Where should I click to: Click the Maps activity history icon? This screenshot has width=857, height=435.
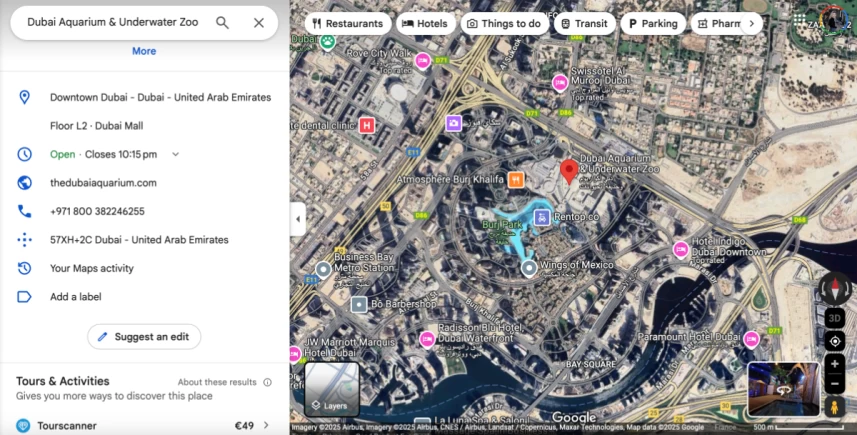point(24,268)
